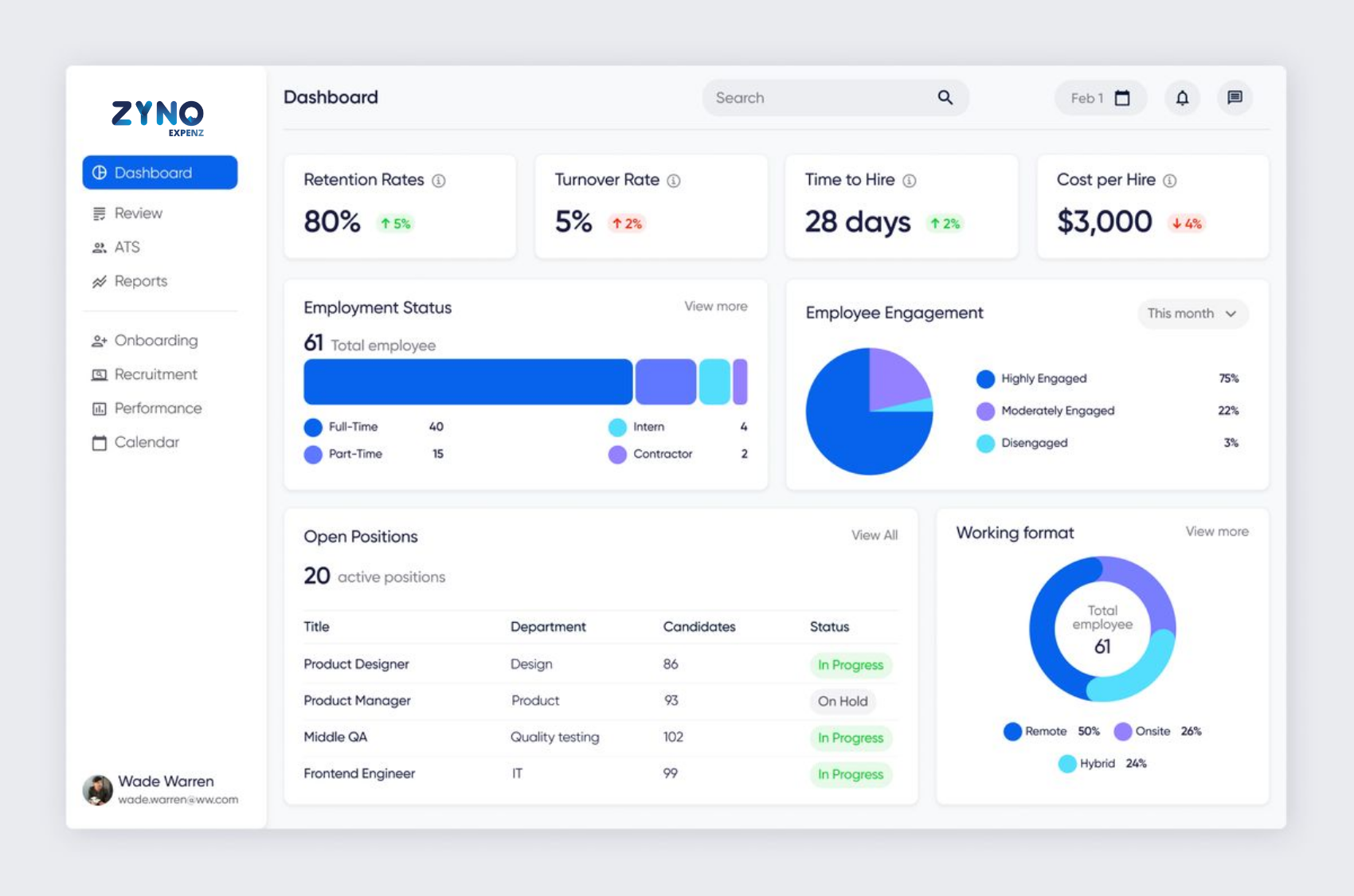Open the Review menu item
Viewport: 1354px width, 896px height.
[x=138, y=213]
